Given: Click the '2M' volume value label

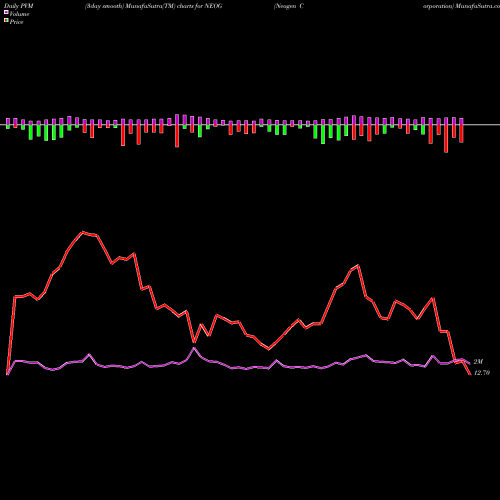Looking at the screenshot, I should [x=478, y=362].
